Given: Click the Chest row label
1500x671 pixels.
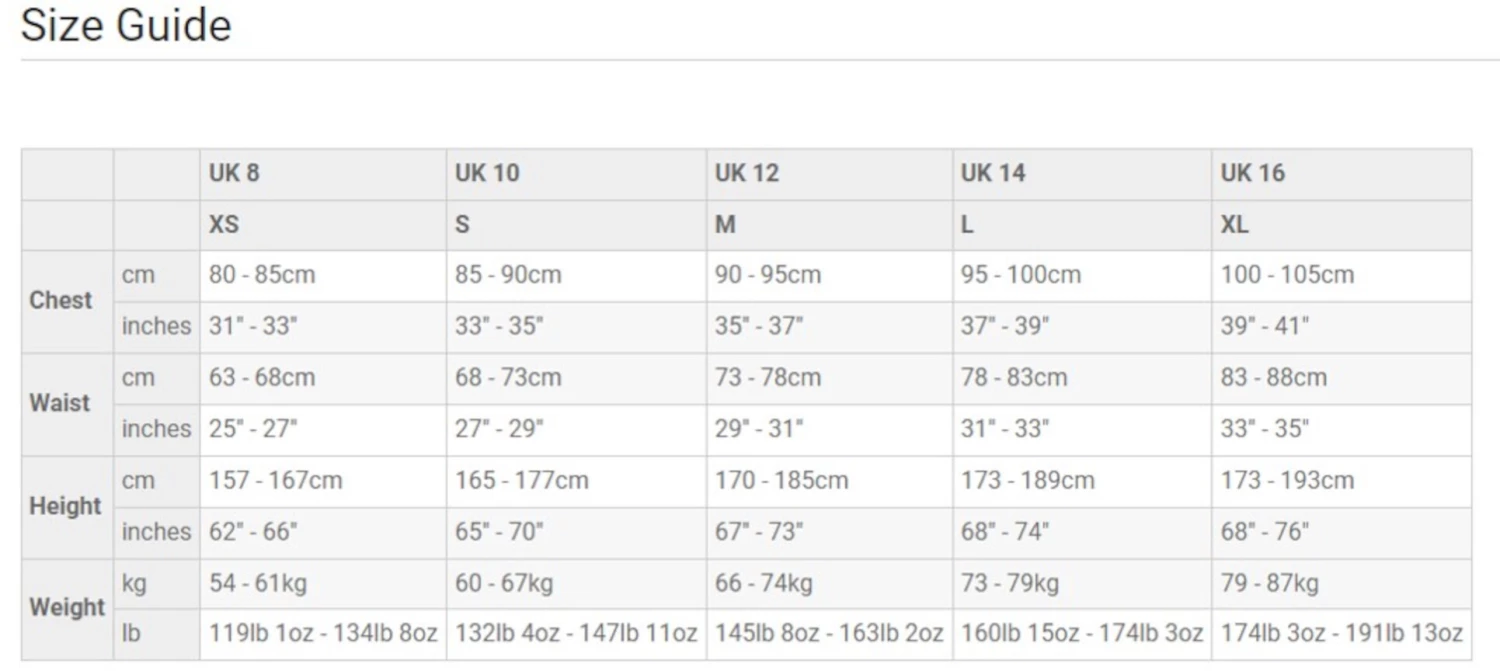Looking at the screenshot, I should click(61, 300).
